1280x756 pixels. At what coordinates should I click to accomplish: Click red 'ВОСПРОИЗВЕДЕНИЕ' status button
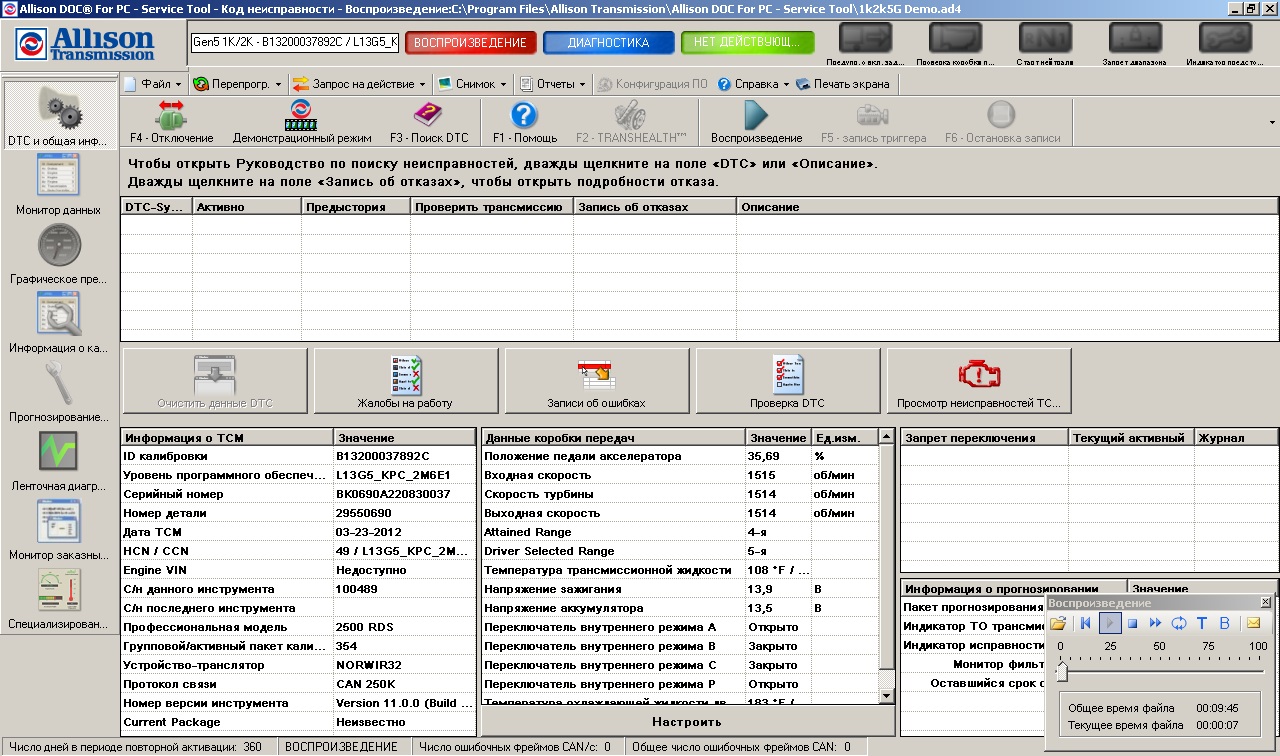pos(470,43)
